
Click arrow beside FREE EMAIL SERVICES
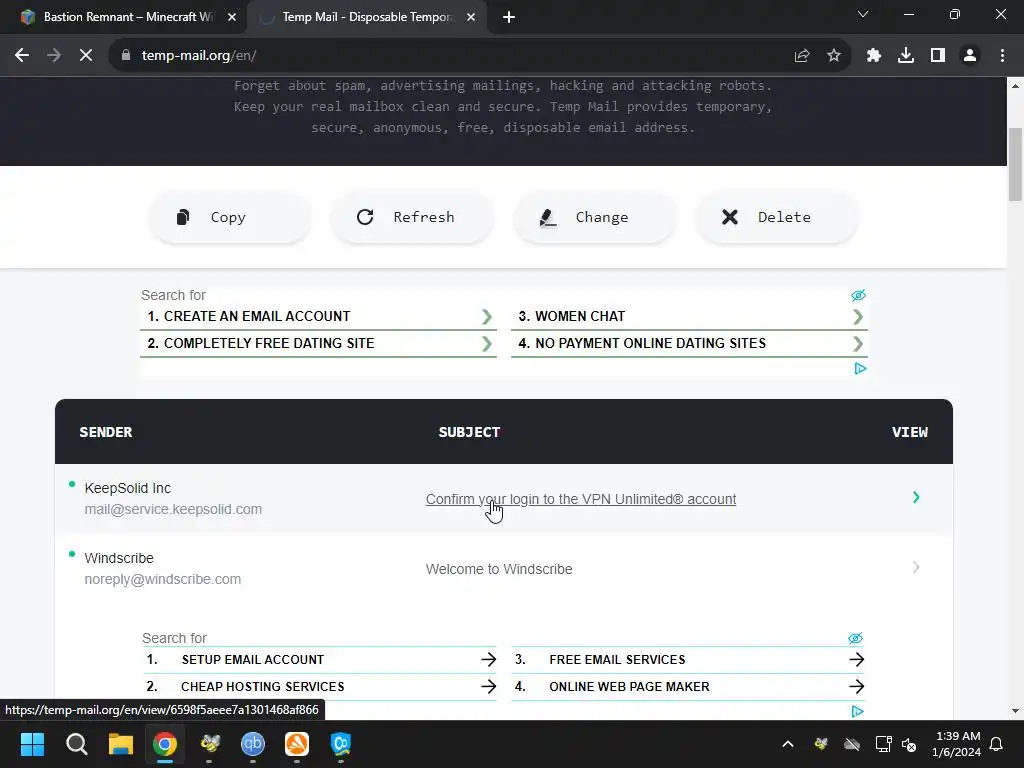(x=856, y=660)
